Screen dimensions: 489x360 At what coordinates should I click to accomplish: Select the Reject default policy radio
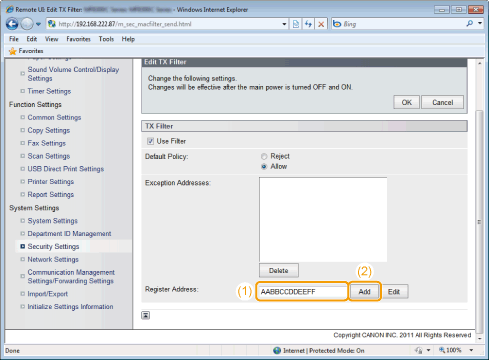coord(264,156)
